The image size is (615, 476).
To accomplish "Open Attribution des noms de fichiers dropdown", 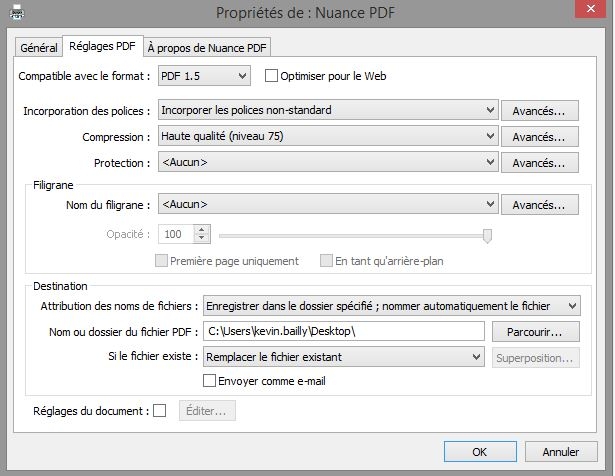I will click(391, 306).
